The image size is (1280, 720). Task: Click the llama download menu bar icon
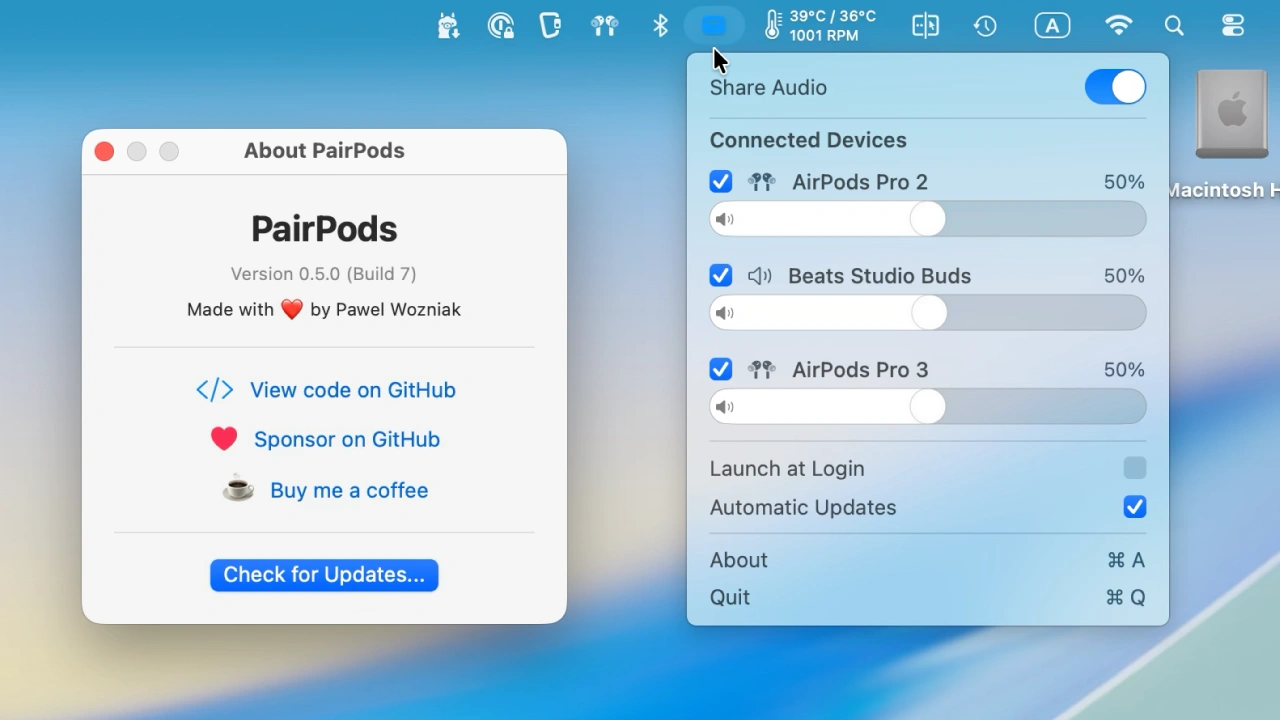[447, 25]
